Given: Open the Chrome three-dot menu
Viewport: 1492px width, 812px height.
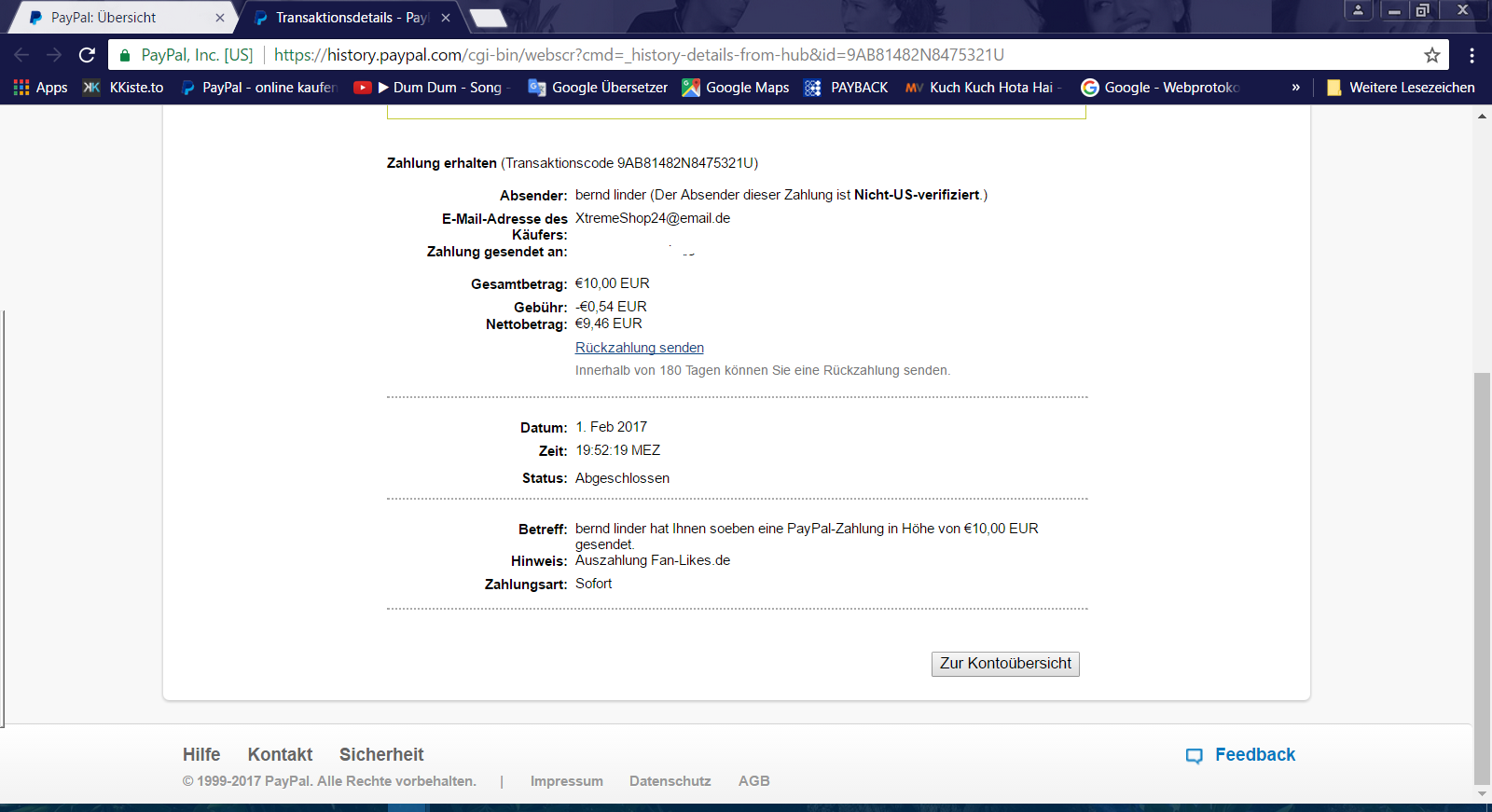Looking at the screenshot, I should tap(1471, 55).
